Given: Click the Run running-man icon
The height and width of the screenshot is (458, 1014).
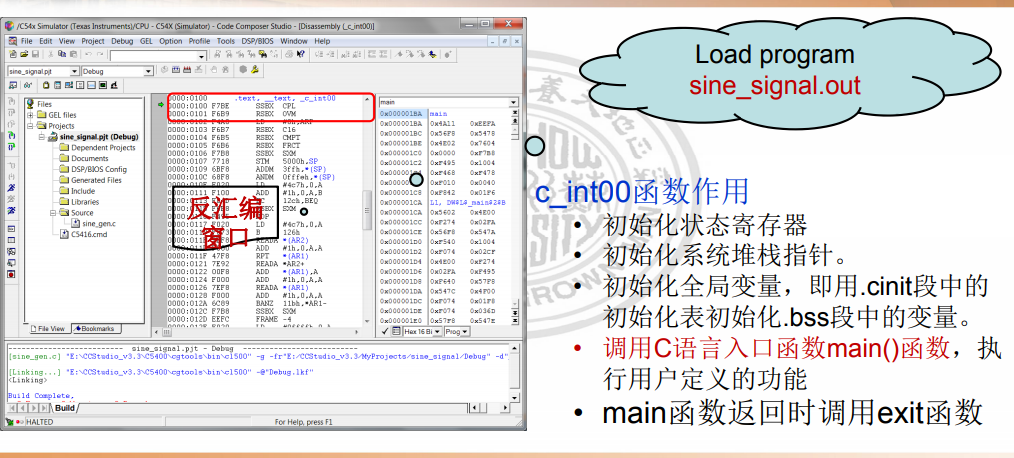Looking at the screenshot, I should tap(12, 188).
